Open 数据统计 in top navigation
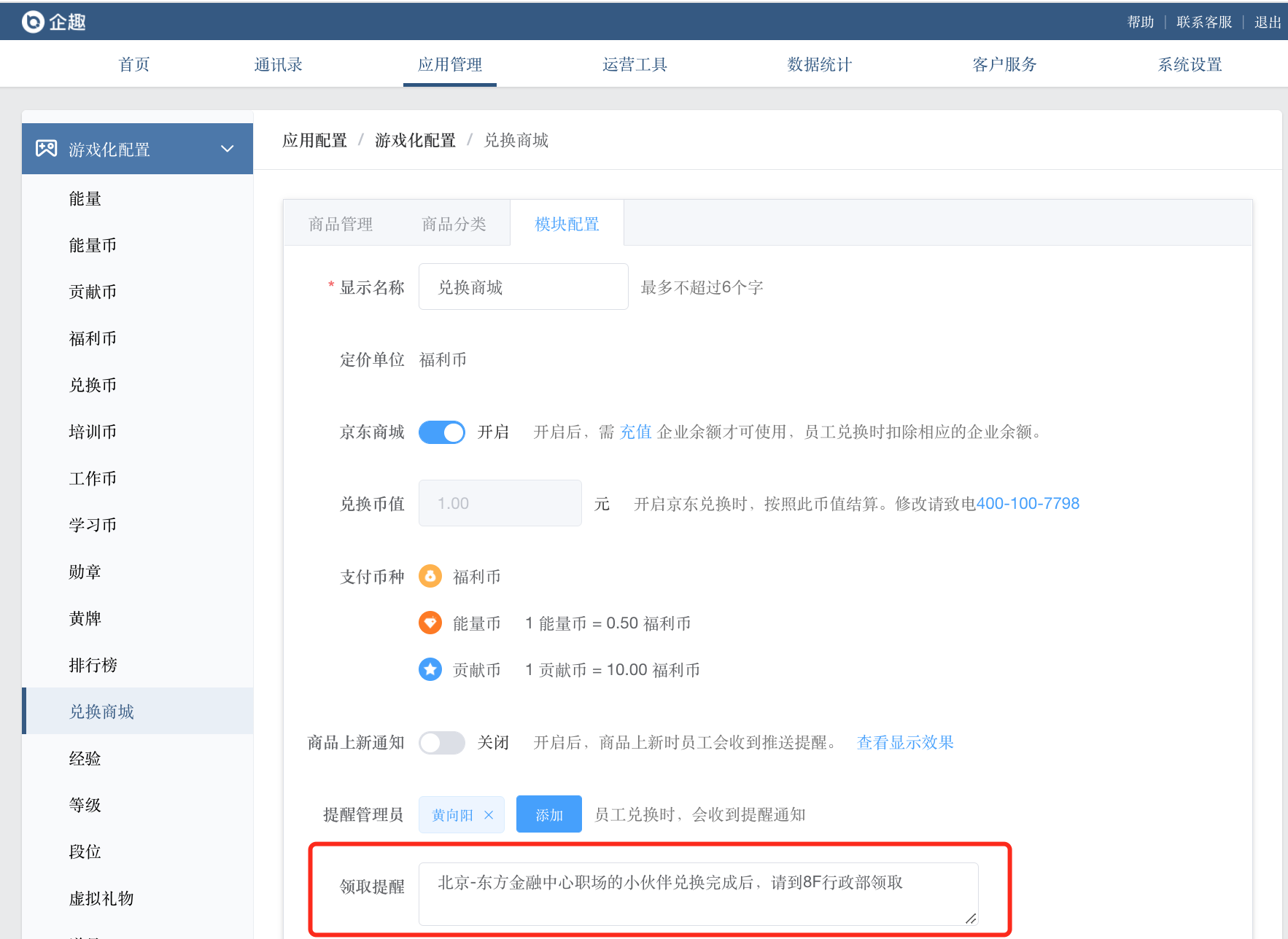 [820, 64]
